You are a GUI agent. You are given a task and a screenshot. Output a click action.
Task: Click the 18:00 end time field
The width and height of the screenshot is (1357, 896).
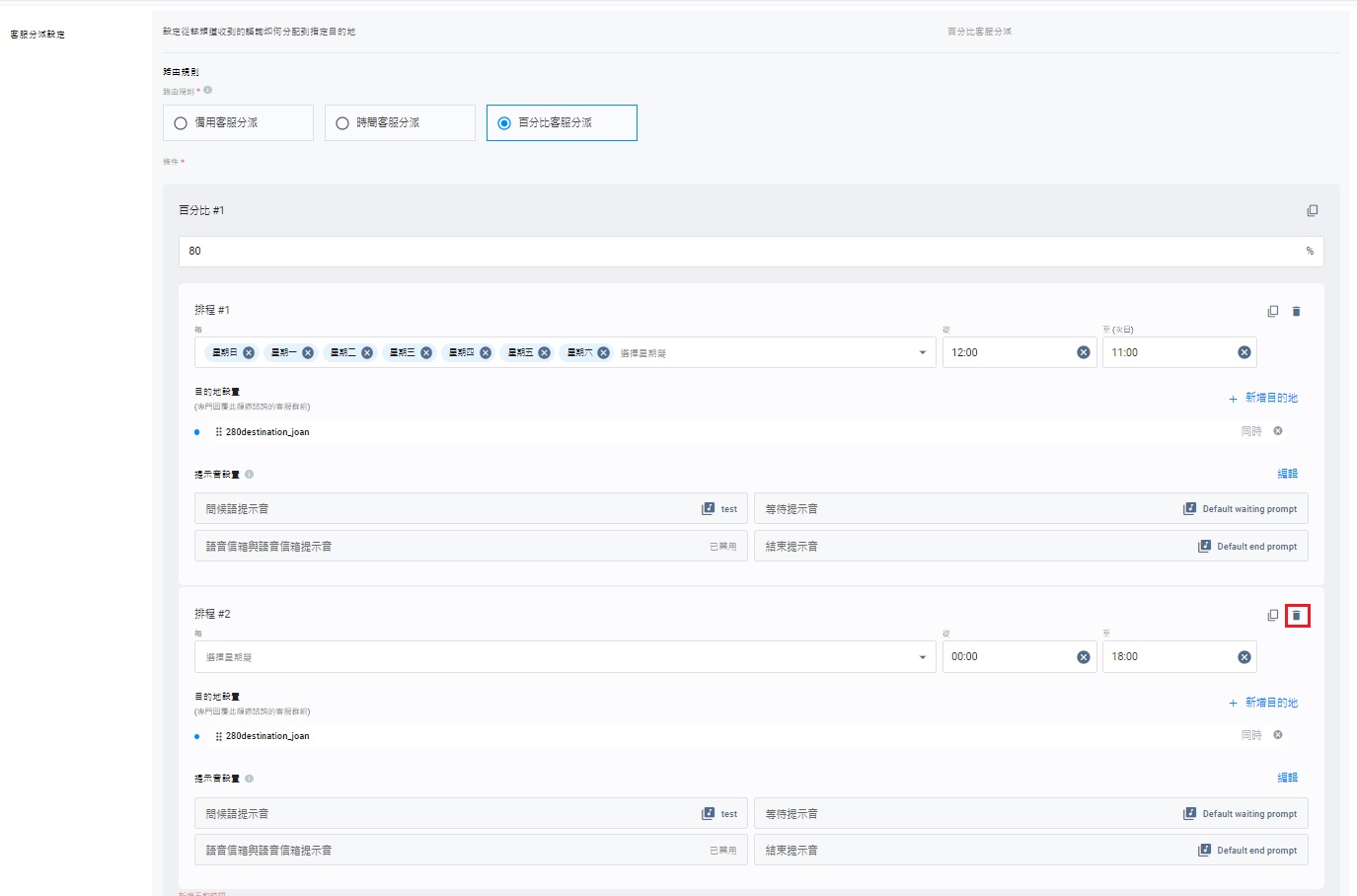pos(1179,657)
